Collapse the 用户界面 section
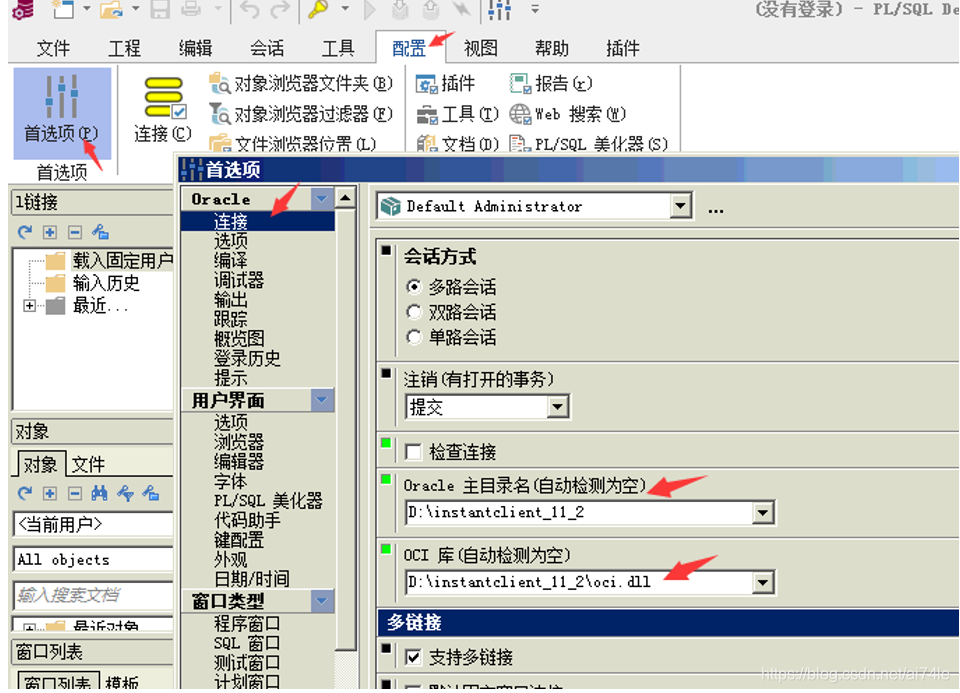The width and height of the screenshot is (960, 693). pyautogui.click(x=321, y=400)
